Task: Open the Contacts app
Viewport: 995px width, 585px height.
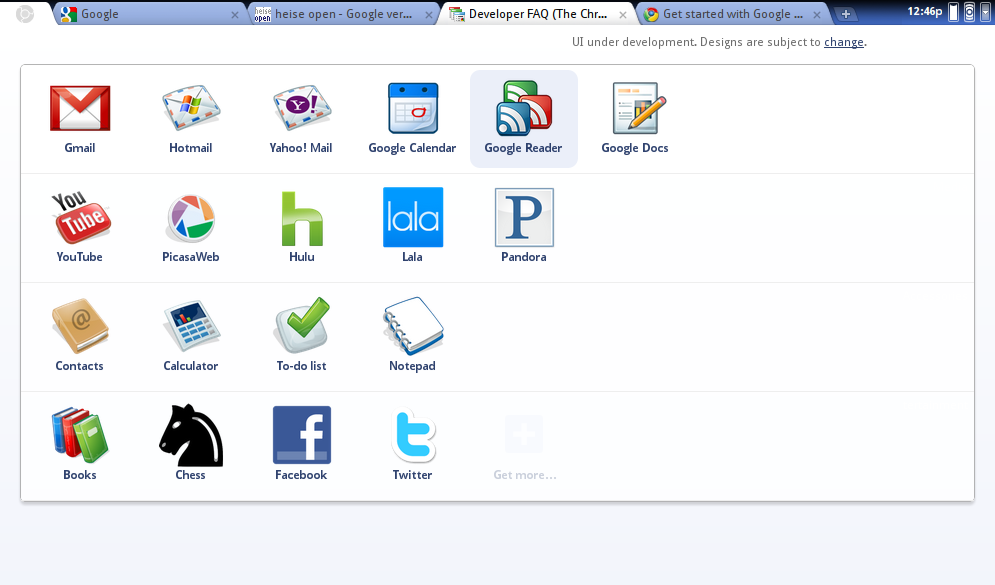Action: coord(80,327)
